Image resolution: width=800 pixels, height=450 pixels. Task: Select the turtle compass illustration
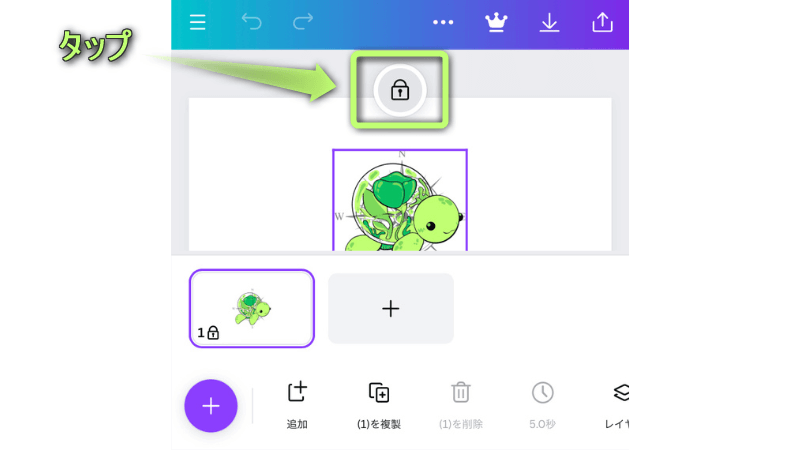(400, 200)
